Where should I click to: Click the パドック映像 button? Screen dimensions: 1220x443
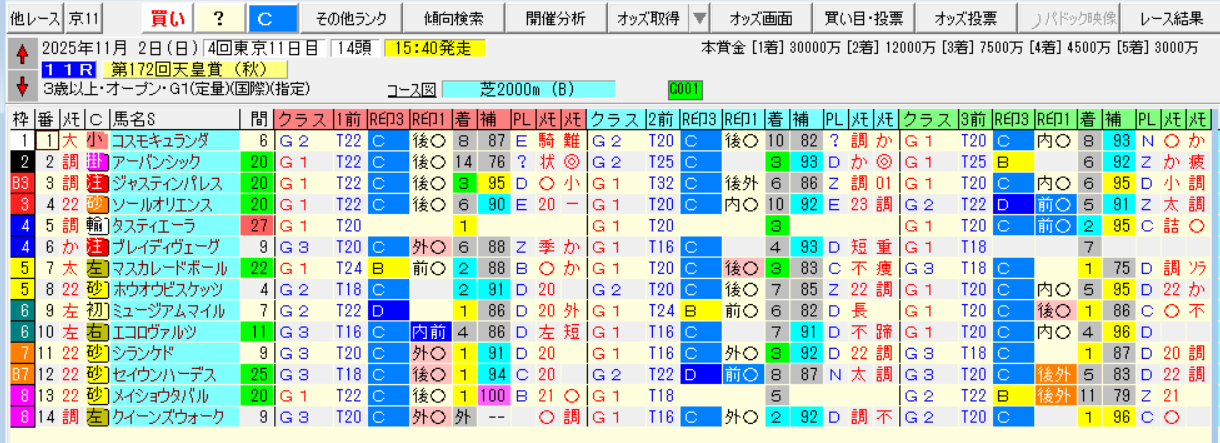tap(1069, 18)
